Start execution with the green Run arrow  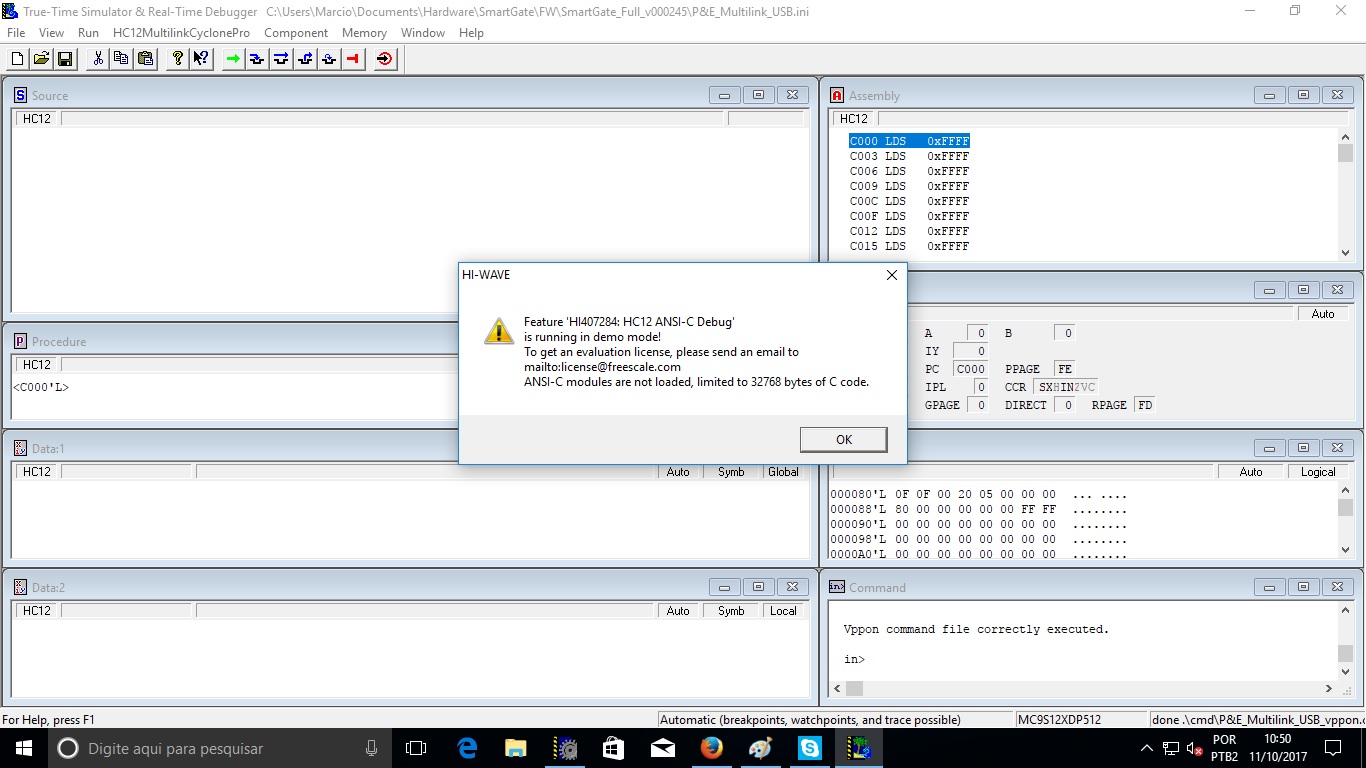[233, 59]
